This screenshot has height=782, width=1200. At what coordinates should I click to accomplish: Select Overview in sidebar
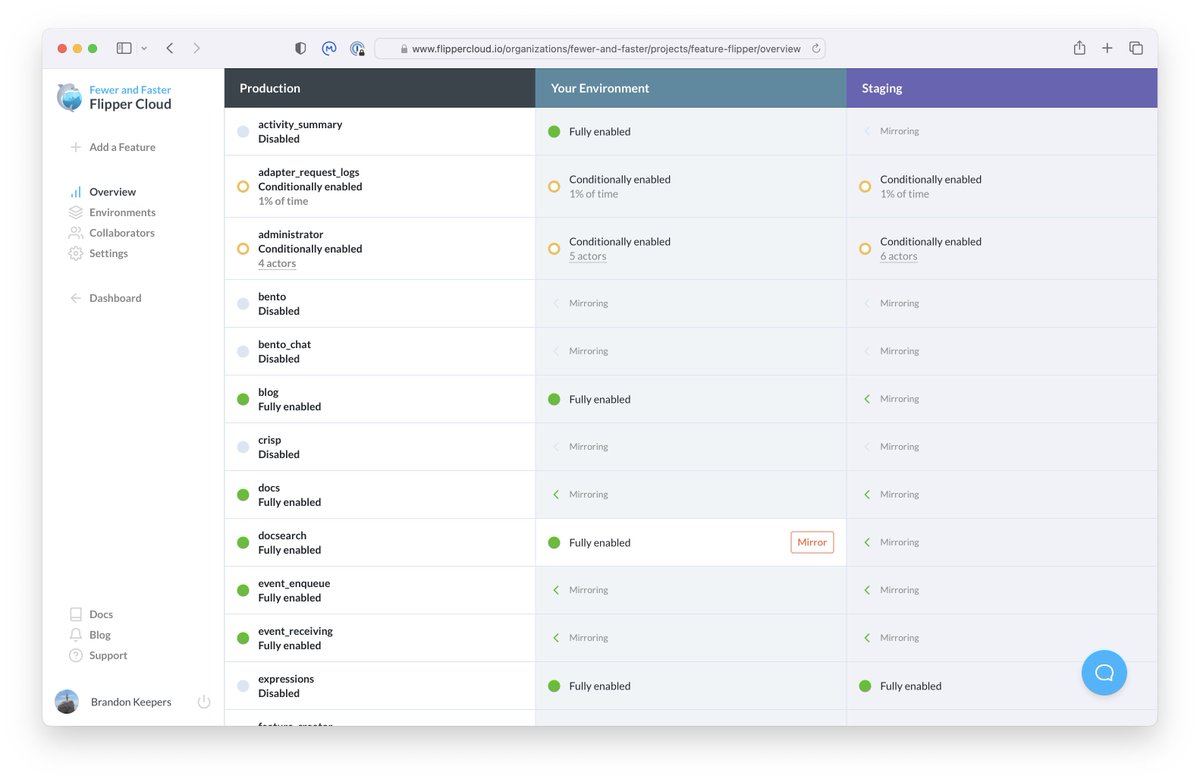[112, 192]
